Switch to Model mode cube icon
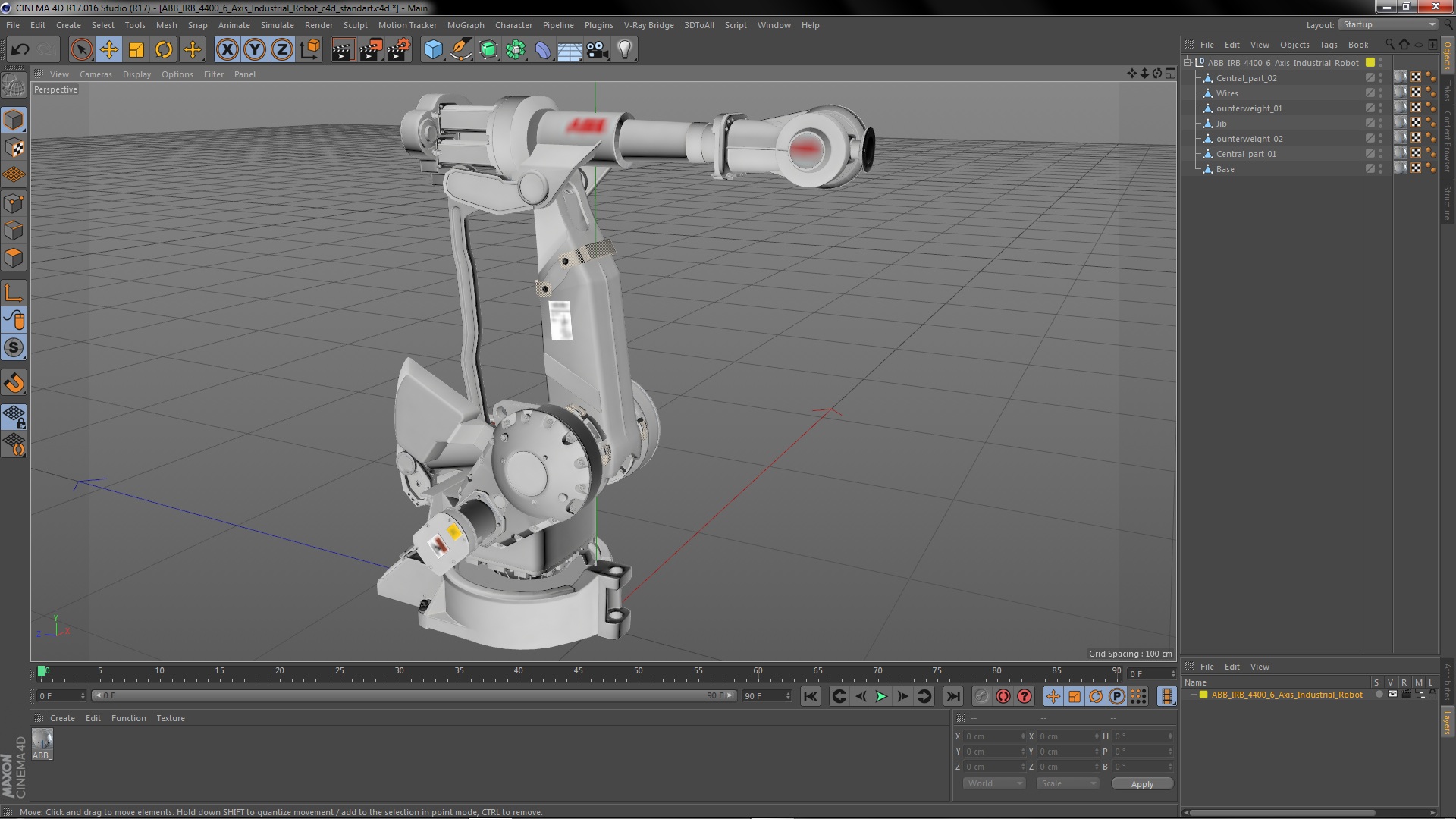Screen dimensions: 1456x819 tap(14, 120)
